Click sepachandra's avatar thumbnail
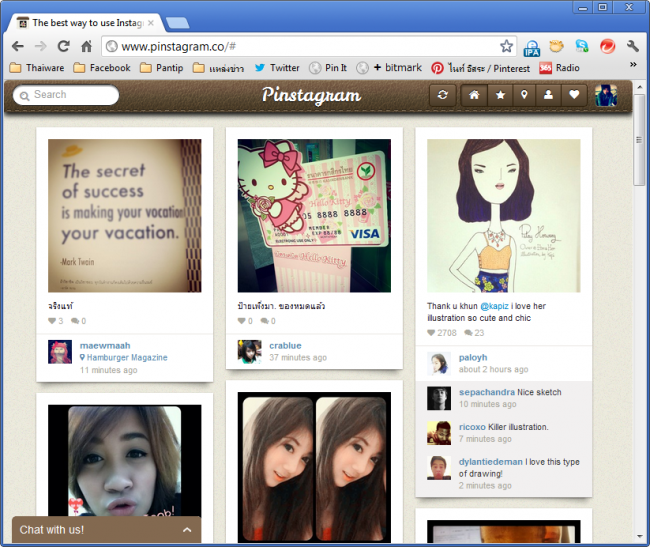 439,399
